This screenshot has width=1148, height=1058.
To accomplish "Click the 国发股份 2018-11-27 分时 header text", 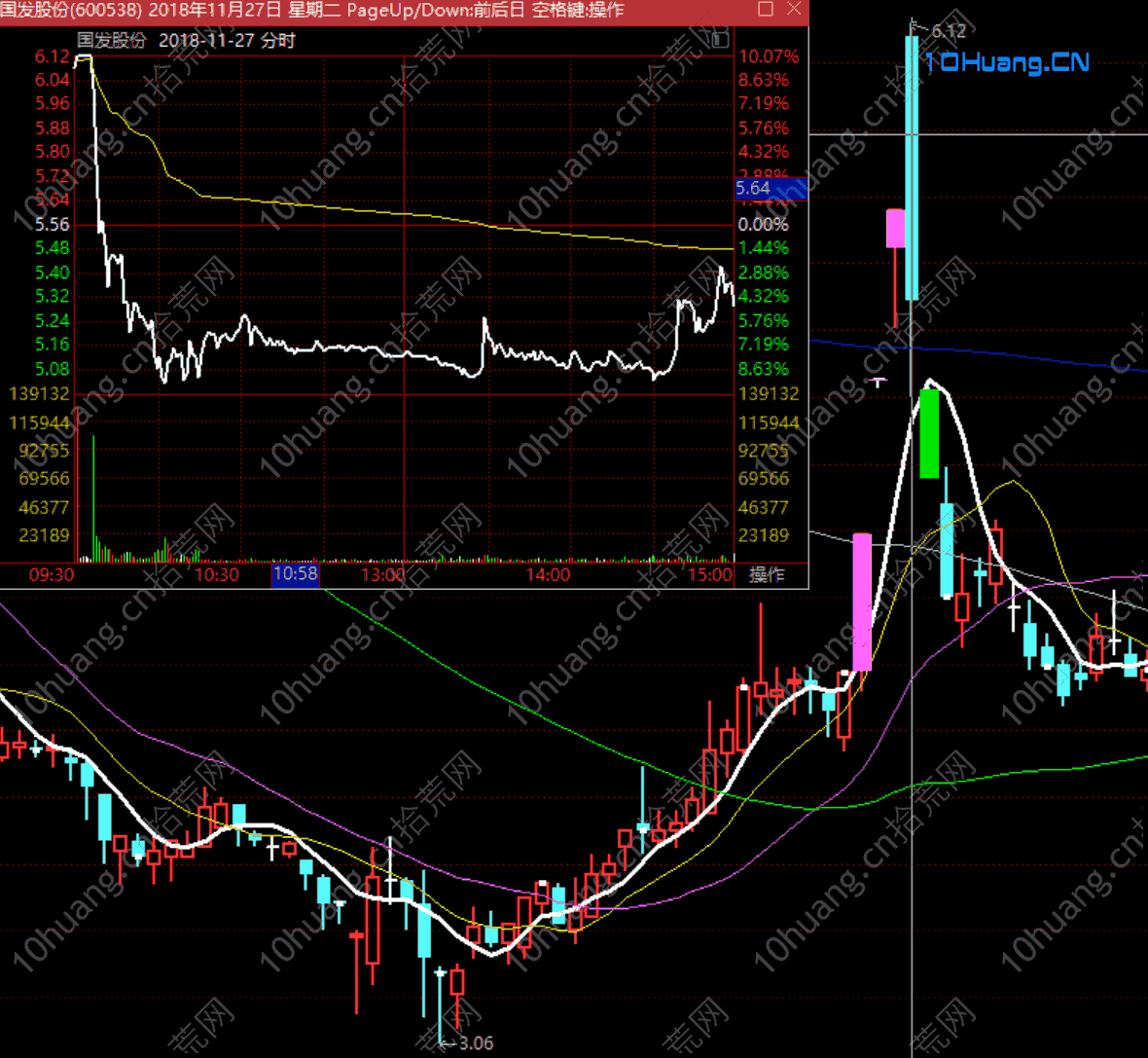I will coord(186,40).
